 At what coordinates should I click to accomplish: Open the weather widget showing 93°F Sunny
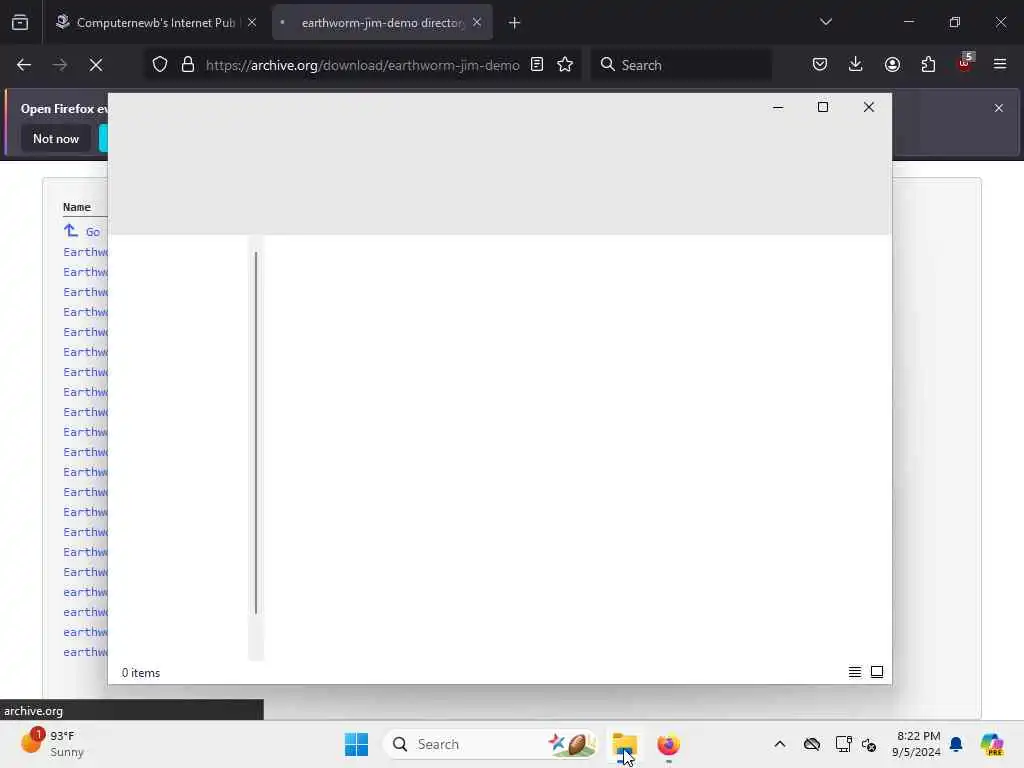[52, 743]
